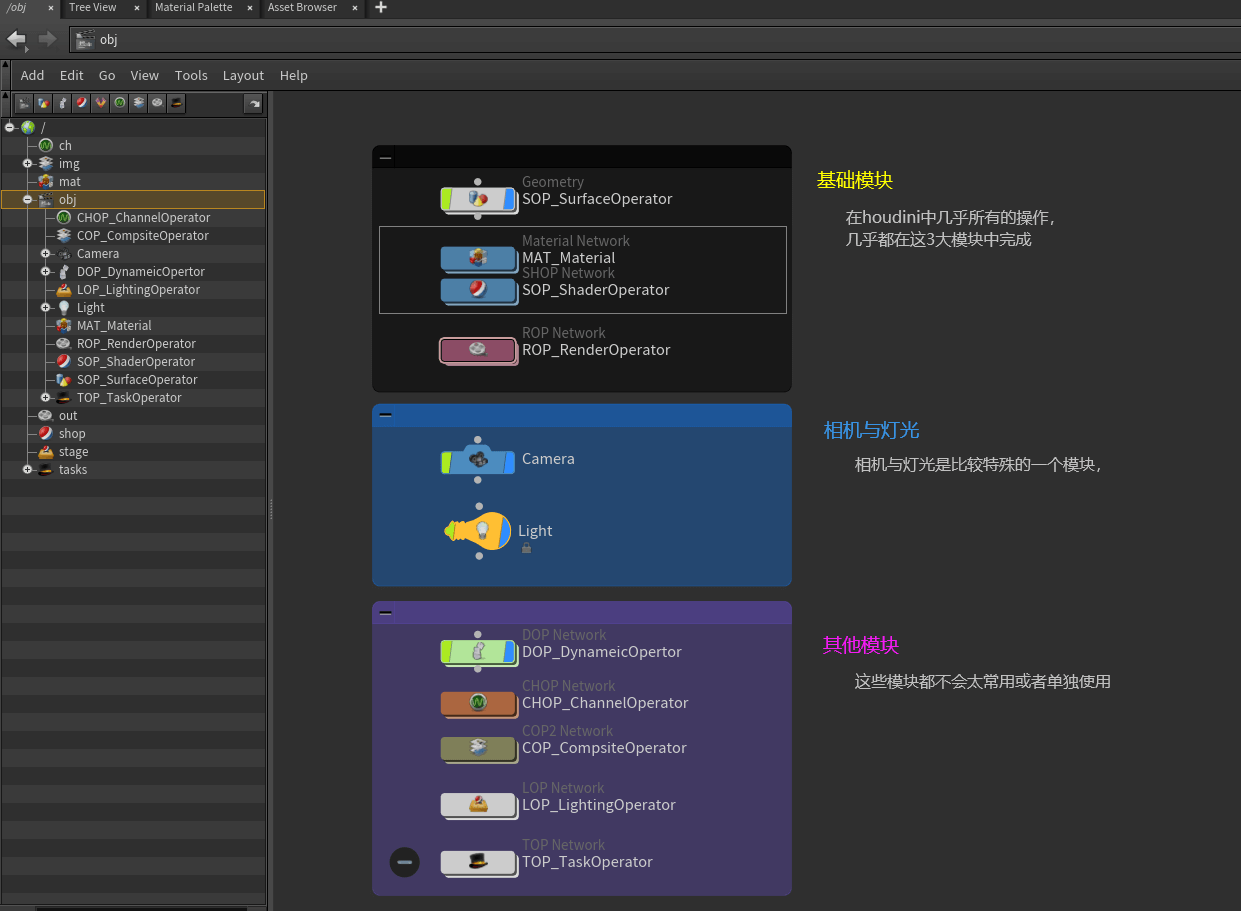This screenshot has height=911, width=1241.
Task: Expand the Light tree entry
Action: [x=46, y=307]
